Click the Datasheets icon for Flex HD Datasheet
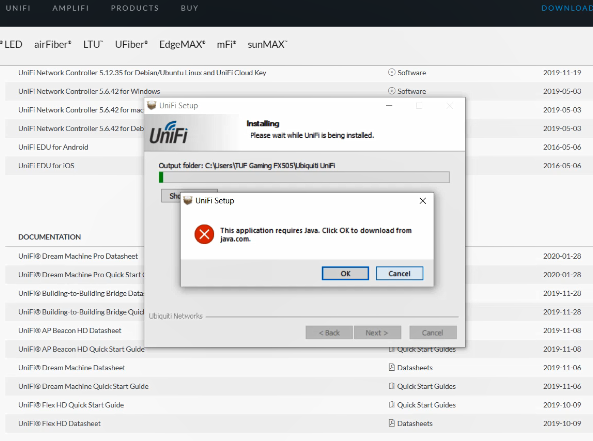Image resolution: width=593 pixels, height=441 pixels. coord(392,423)
